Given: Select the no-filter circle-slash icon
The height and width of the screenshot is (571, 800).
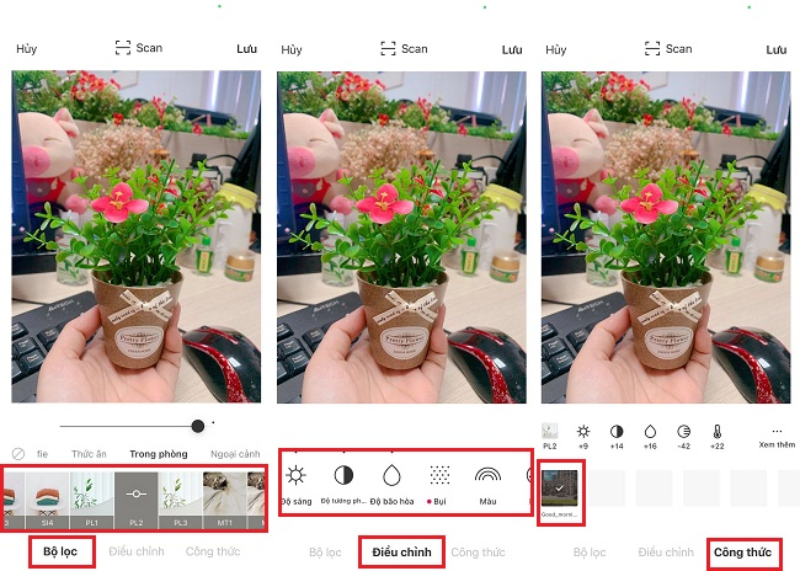Looking at the screenshot, I should coord(18,454).
